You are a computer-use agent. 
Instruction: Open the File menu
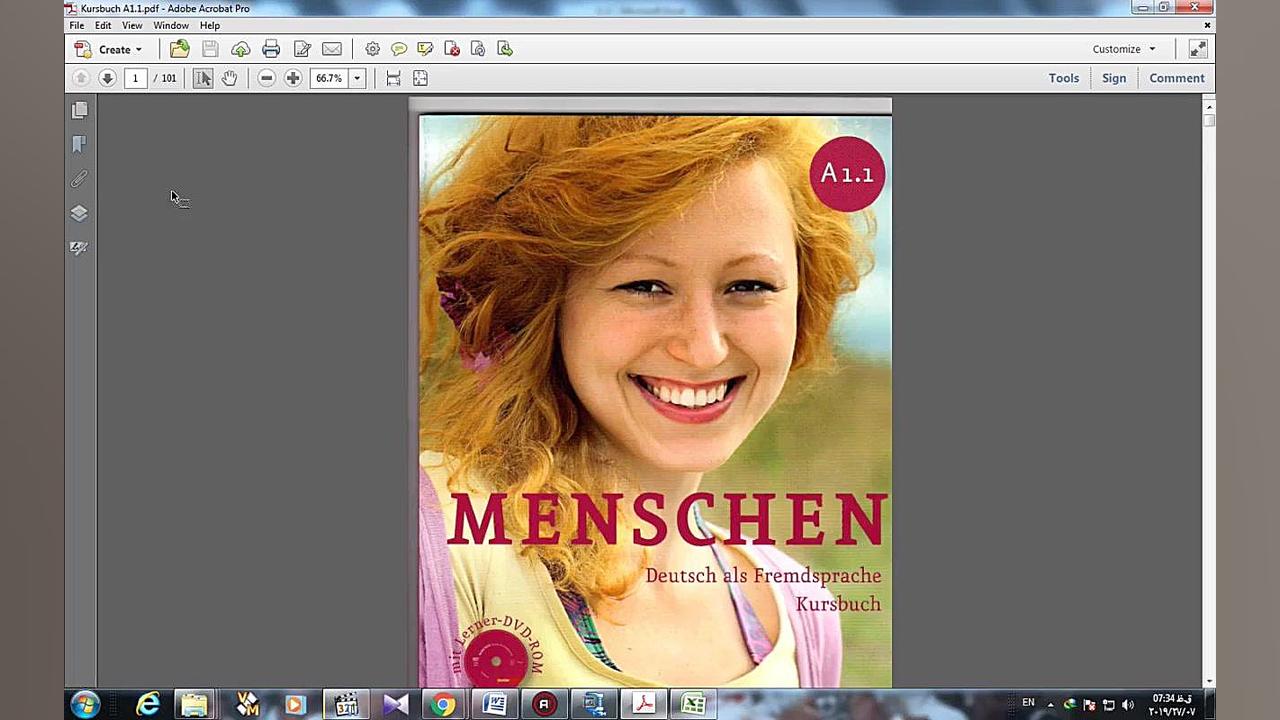tap(77, 25)
